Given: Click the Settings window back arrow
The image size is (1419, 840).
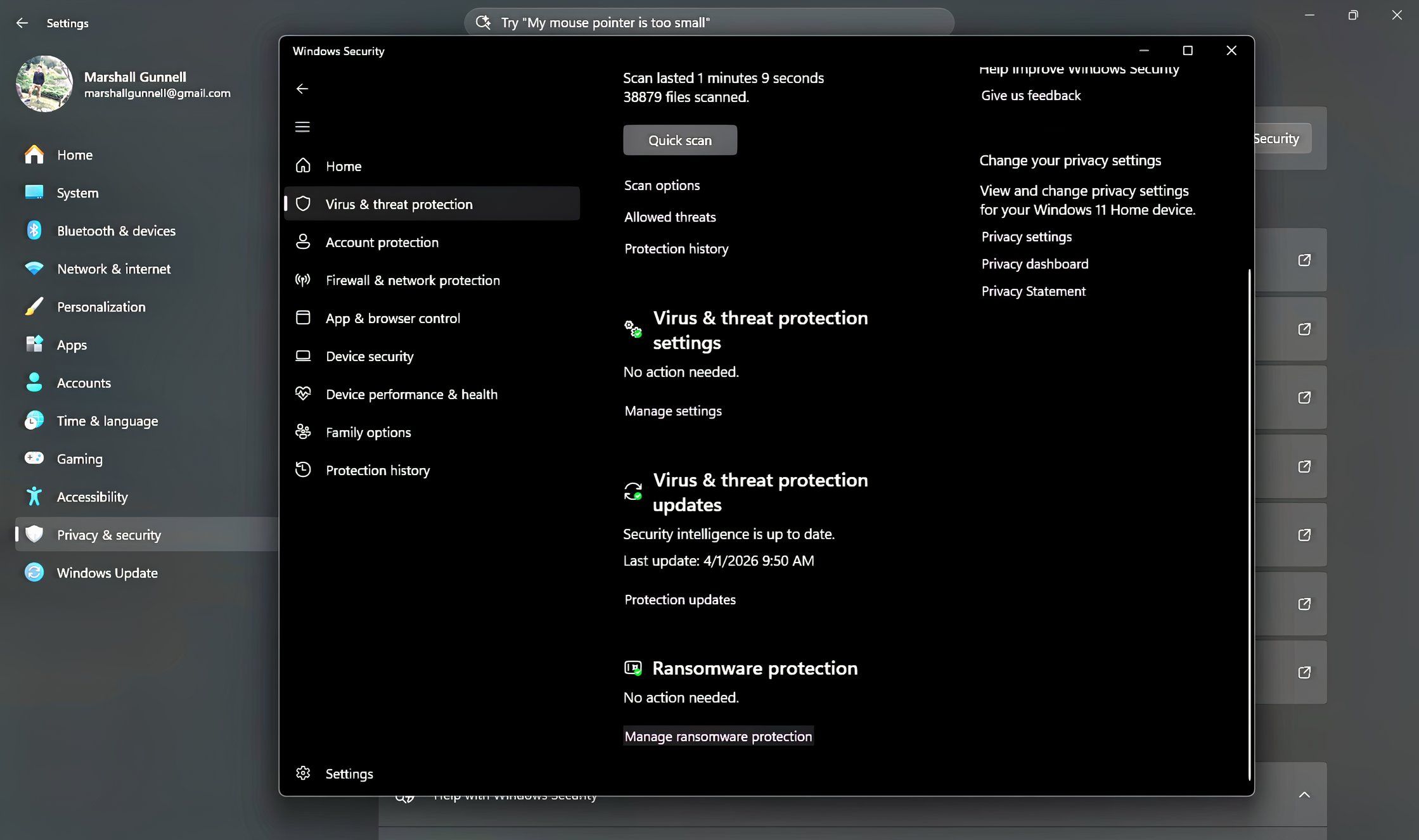Looking at the screenshot, I should pyautogui.click(x=22, y=23).
